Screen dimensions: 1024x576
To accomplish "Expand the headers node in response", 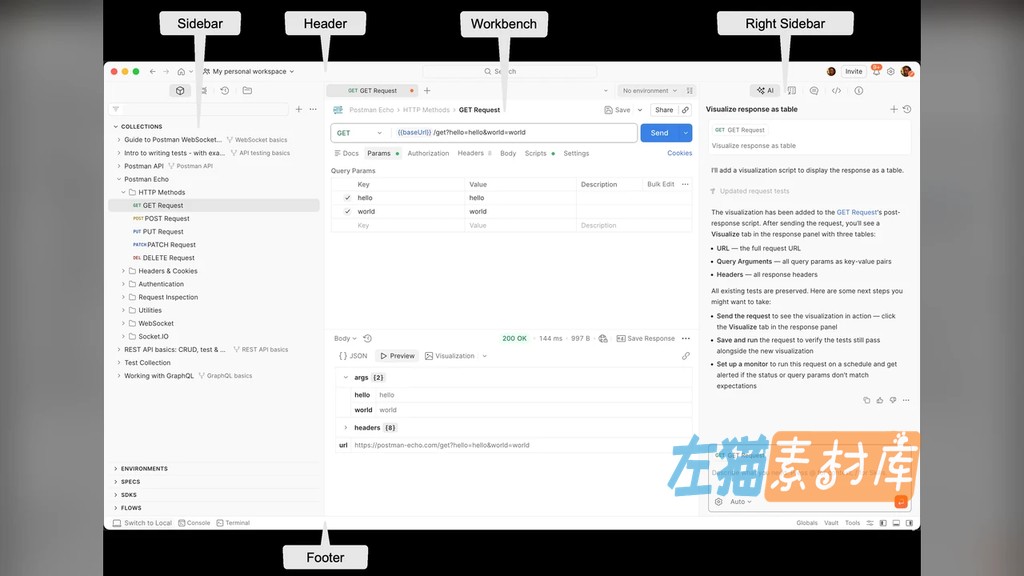I will click(x=345, y=428).
